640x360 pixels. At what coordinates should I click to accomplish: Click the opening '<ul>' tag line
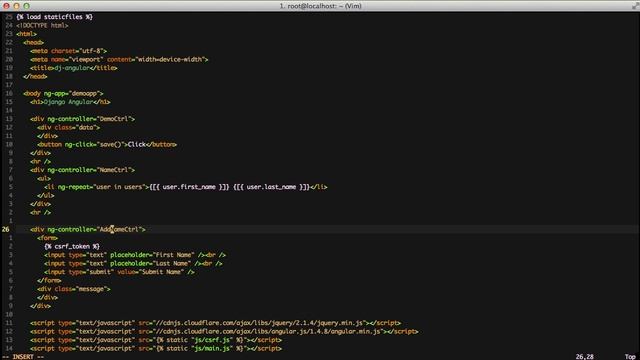[44, 178]
